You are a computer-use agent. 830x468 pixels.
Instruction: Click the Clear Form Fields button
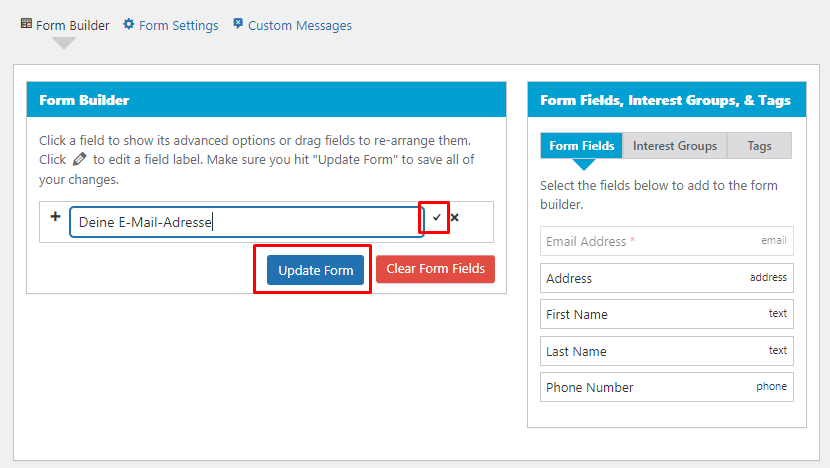[436, 269]
